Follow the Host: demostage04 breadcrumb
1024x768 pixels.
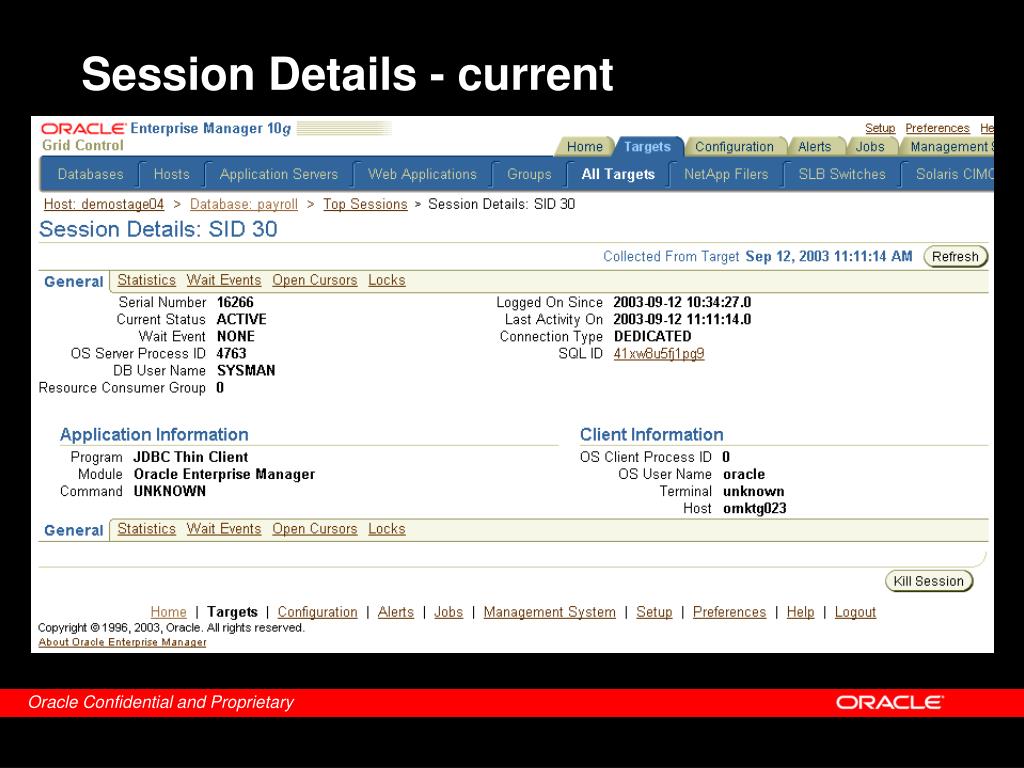(x=104, y=204)
